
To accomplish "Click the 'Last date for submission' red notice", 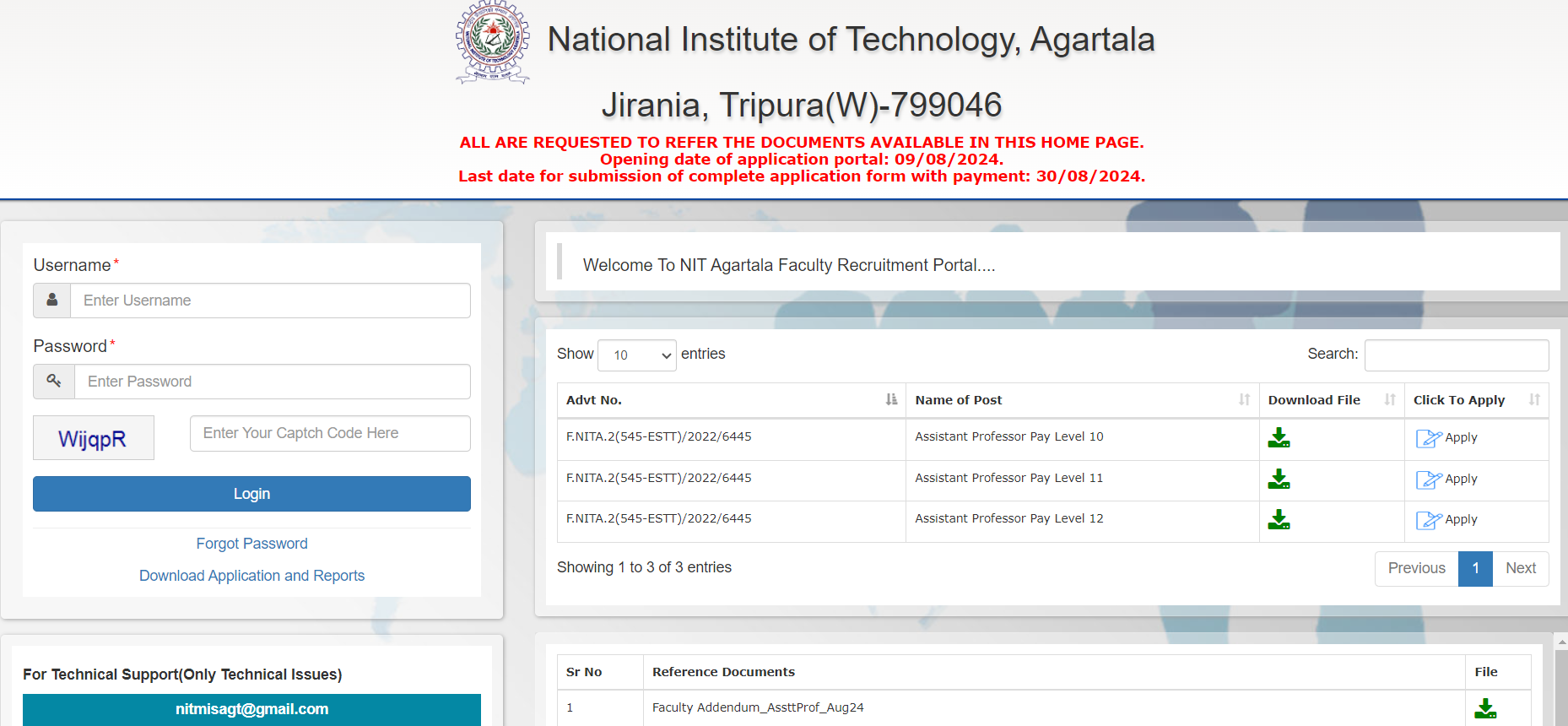I will point(802,176).
